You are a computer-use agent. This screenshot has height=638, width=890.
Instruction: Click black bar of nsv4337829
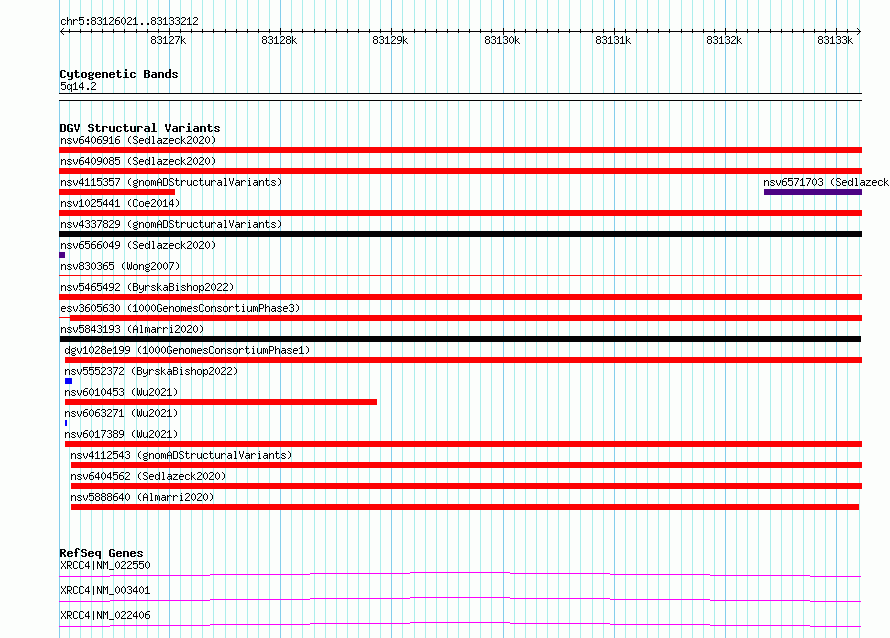460,234
